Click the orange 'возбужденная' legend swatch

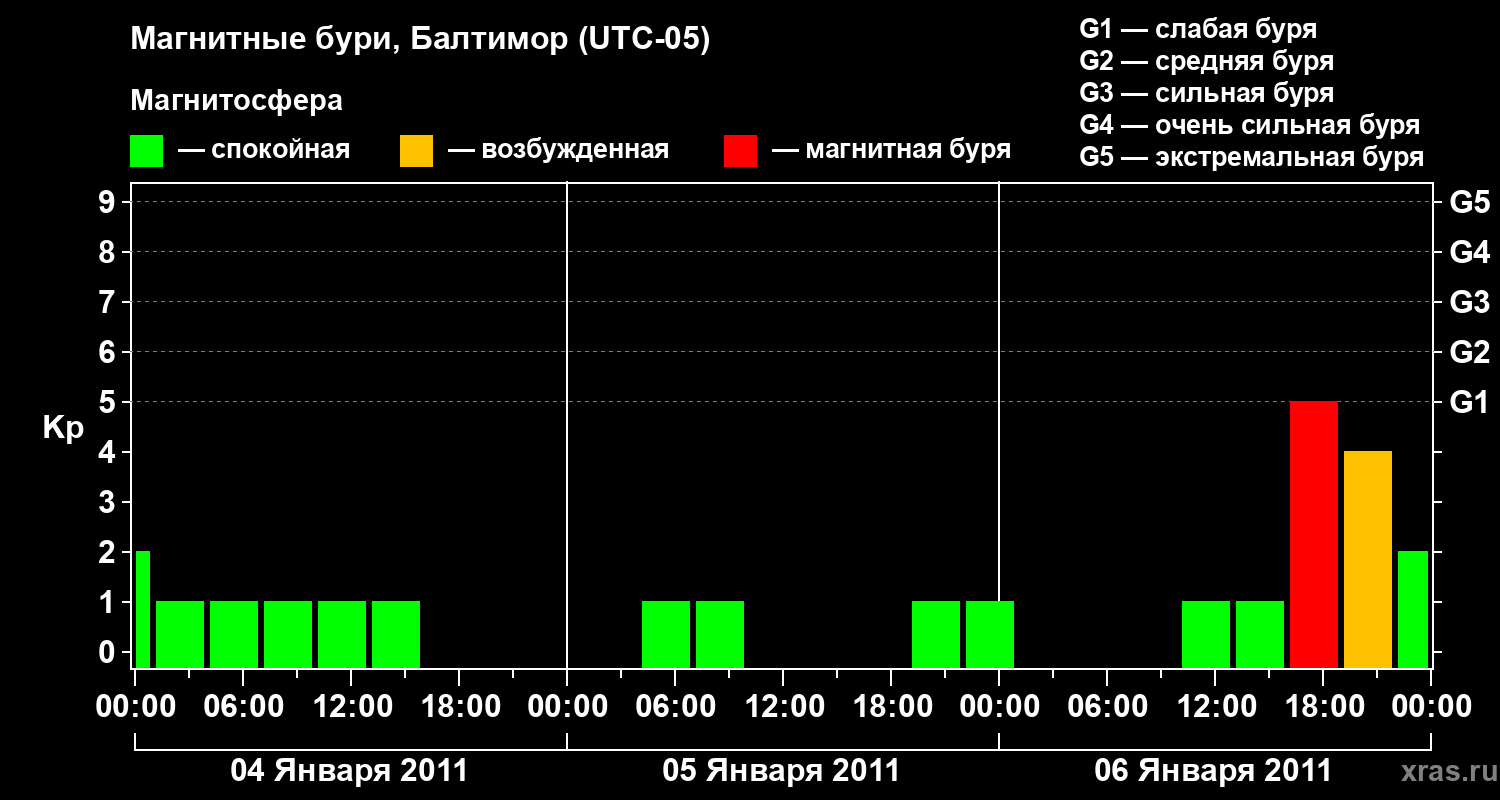(x=416, y=151)
